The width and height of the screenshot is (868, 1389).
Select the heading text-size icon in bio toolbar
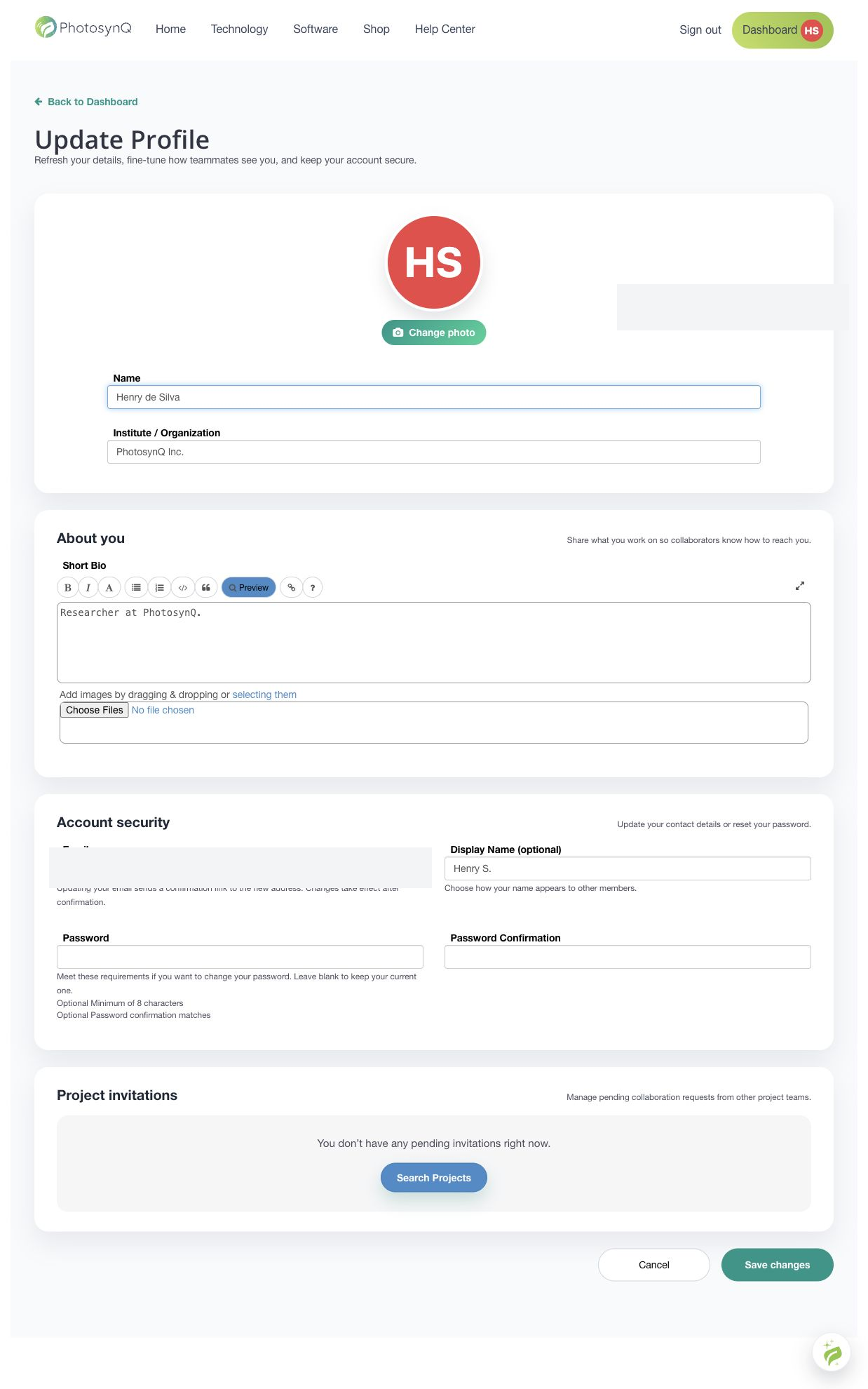pyautogui.click(x=109, y=587)
